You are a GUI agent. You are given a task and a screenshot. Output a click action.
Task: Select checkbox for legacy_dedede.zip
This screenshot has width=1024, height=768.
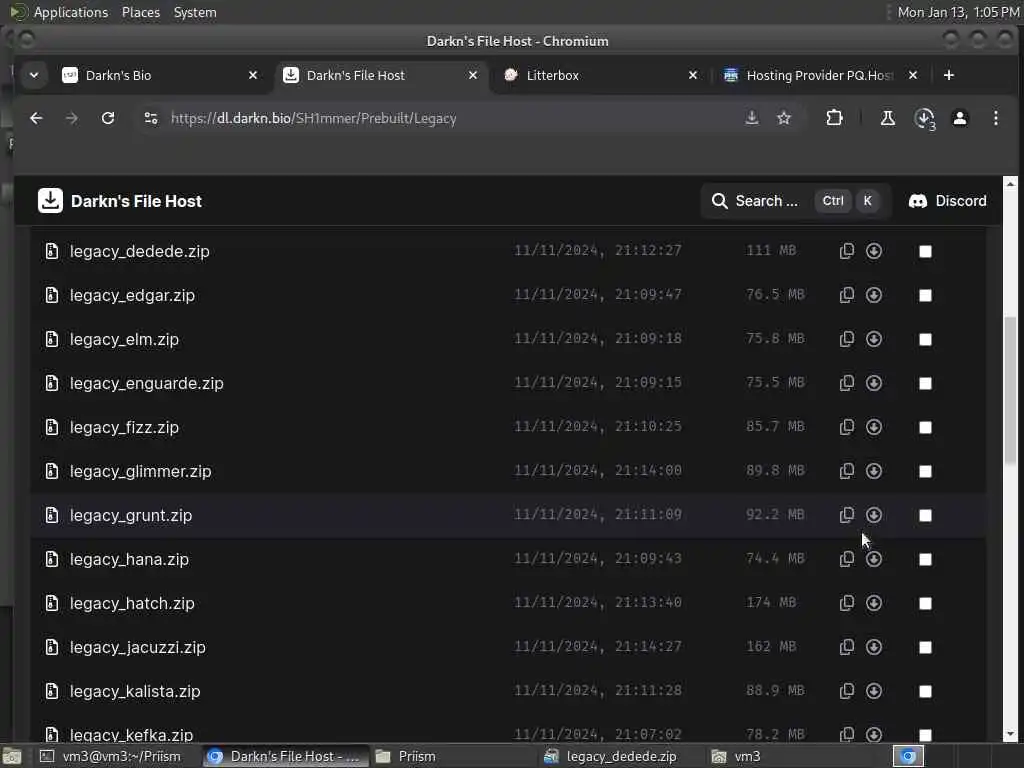tap(925, 251)
